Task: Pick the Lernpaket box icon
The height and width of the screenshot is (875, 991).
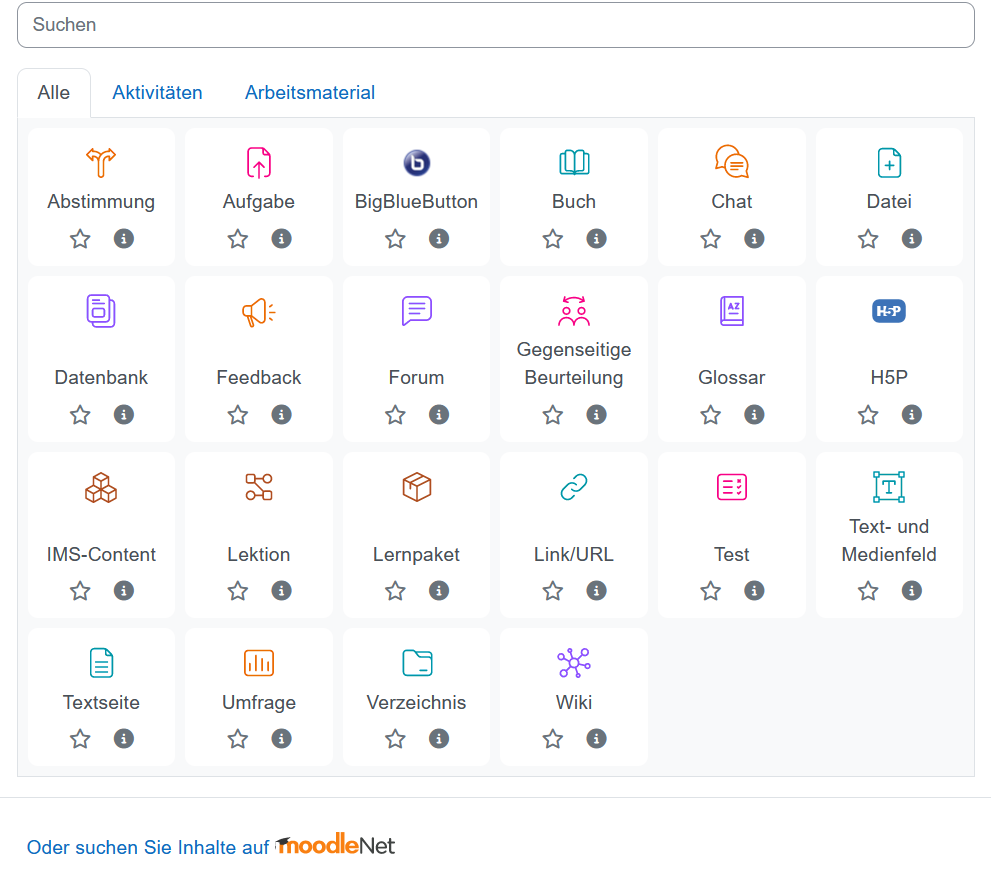Action: [416, 487]
